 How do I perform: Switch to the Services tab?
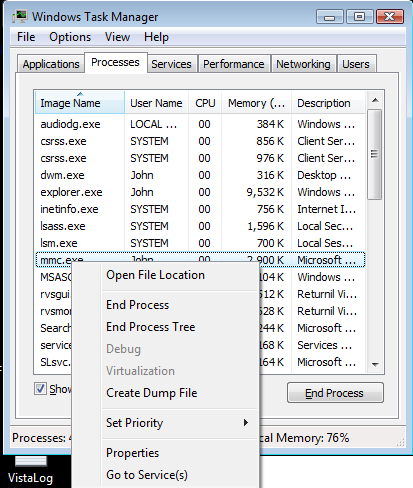[x=171, y=64]
